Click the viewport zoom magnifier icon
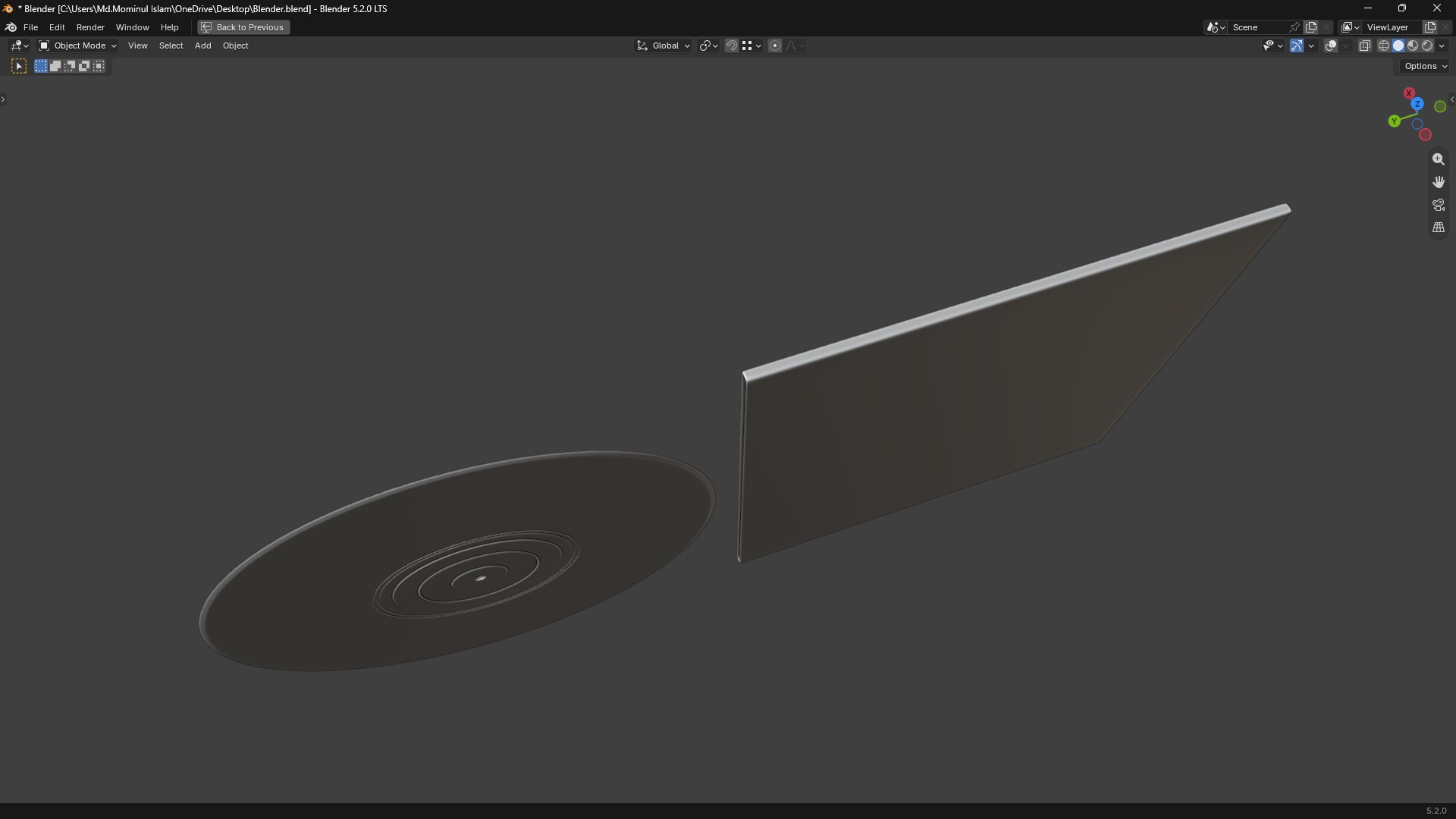Viewport: 1456px width, 819px height. pyautogui.click(x=1438, y=159)
